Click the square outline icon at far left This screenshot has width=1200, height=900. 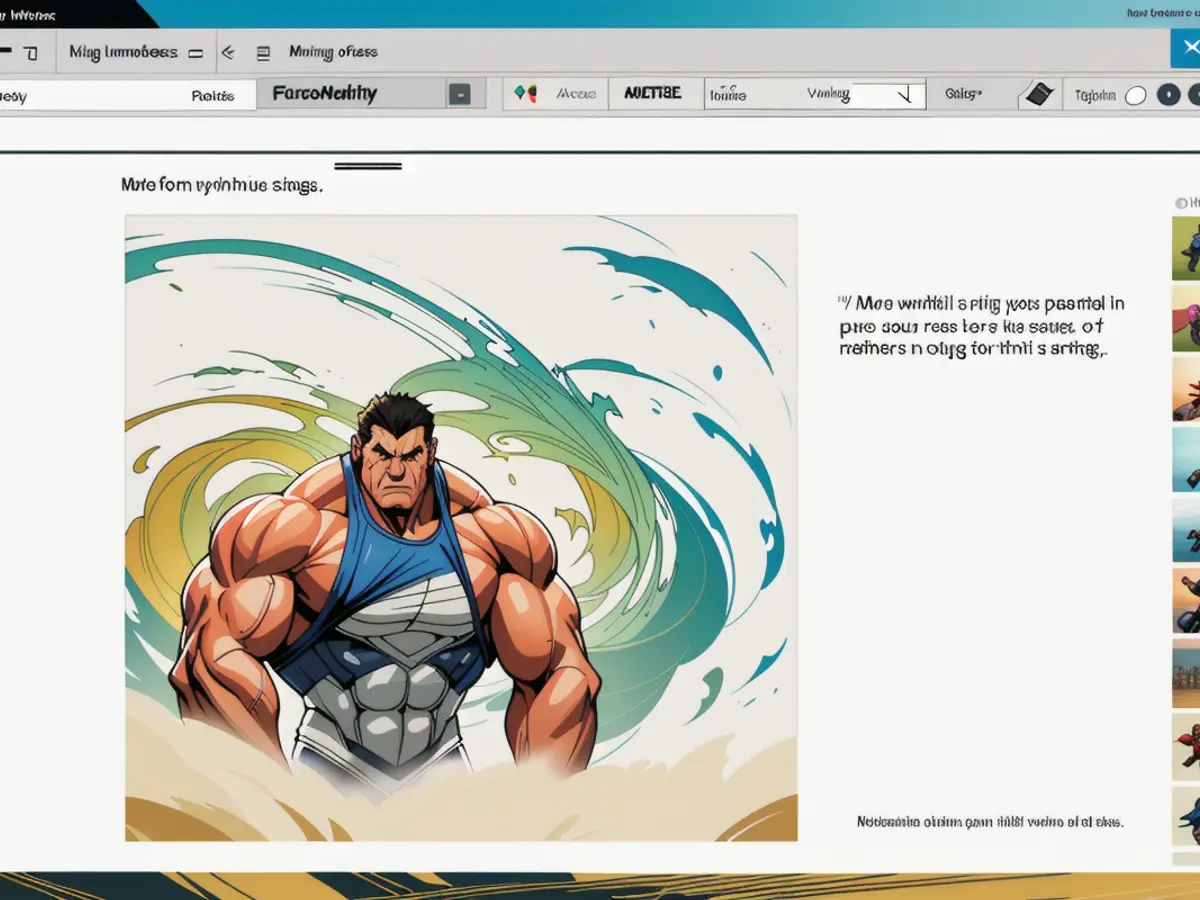tap(31, 53)
